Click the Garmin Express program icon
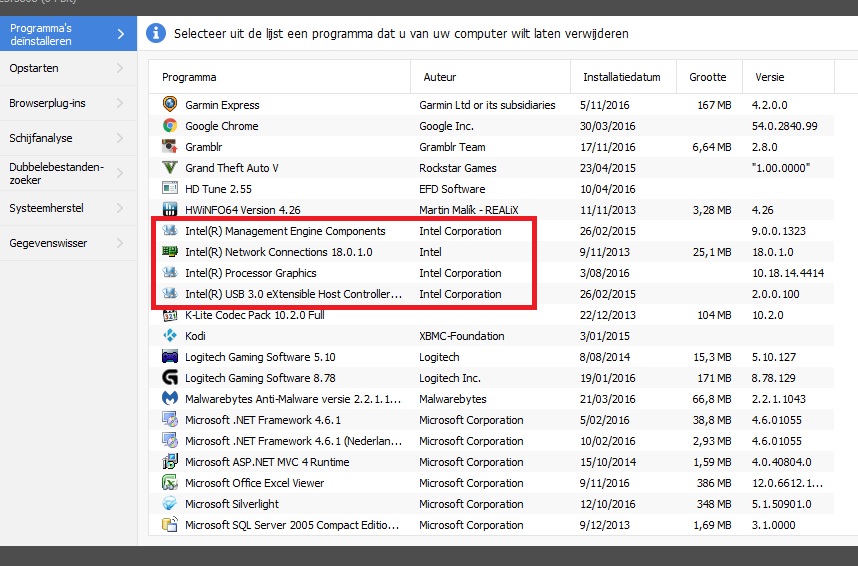858x566 pixels. pos(170,105)
